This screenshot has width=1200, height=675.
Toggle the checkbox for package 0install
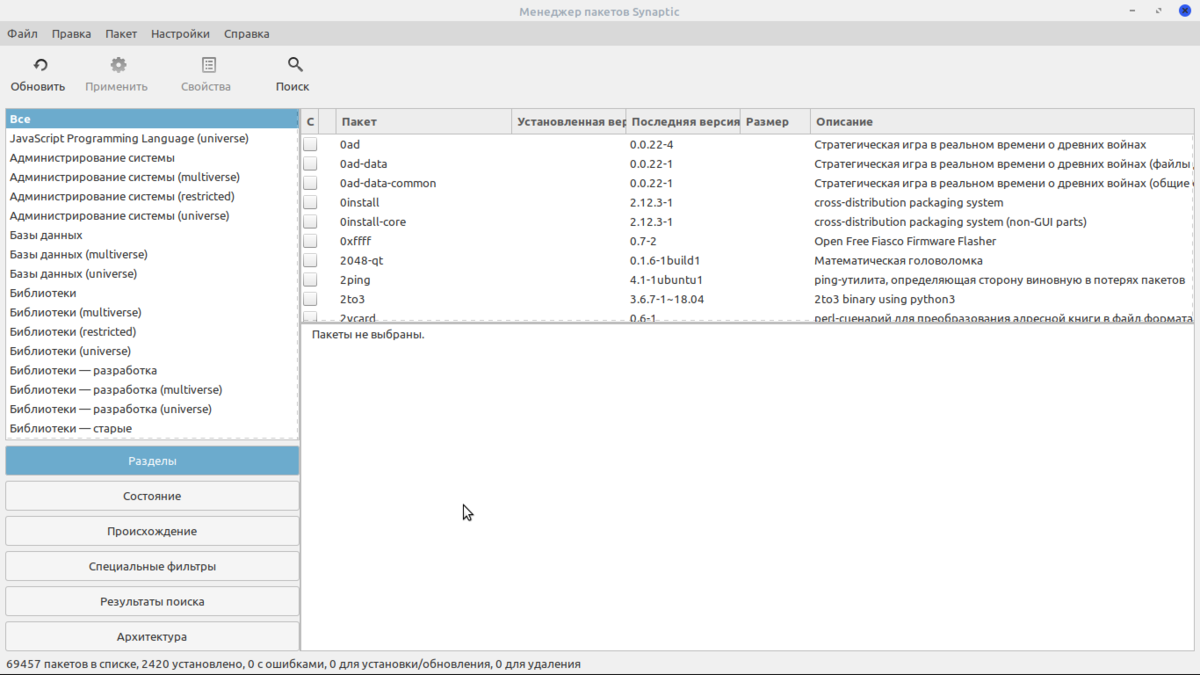[x=310, y=203]
